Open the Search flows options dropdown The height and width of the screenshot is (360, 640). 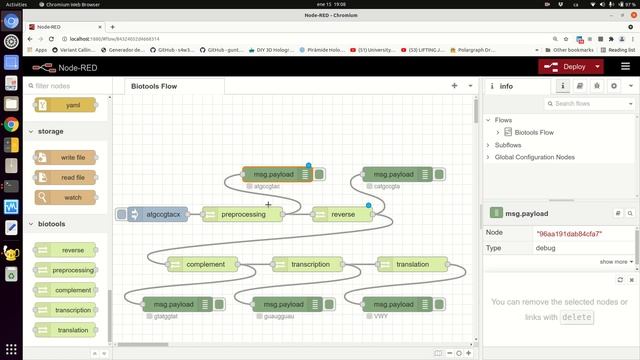631,104
